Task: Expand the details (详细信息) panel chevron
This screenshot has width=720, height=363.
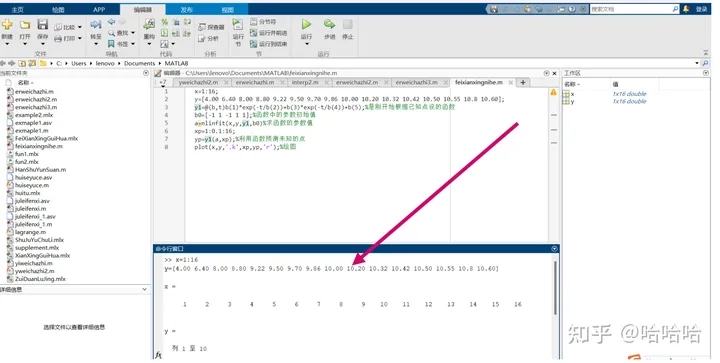Action: tap(145, 290)
